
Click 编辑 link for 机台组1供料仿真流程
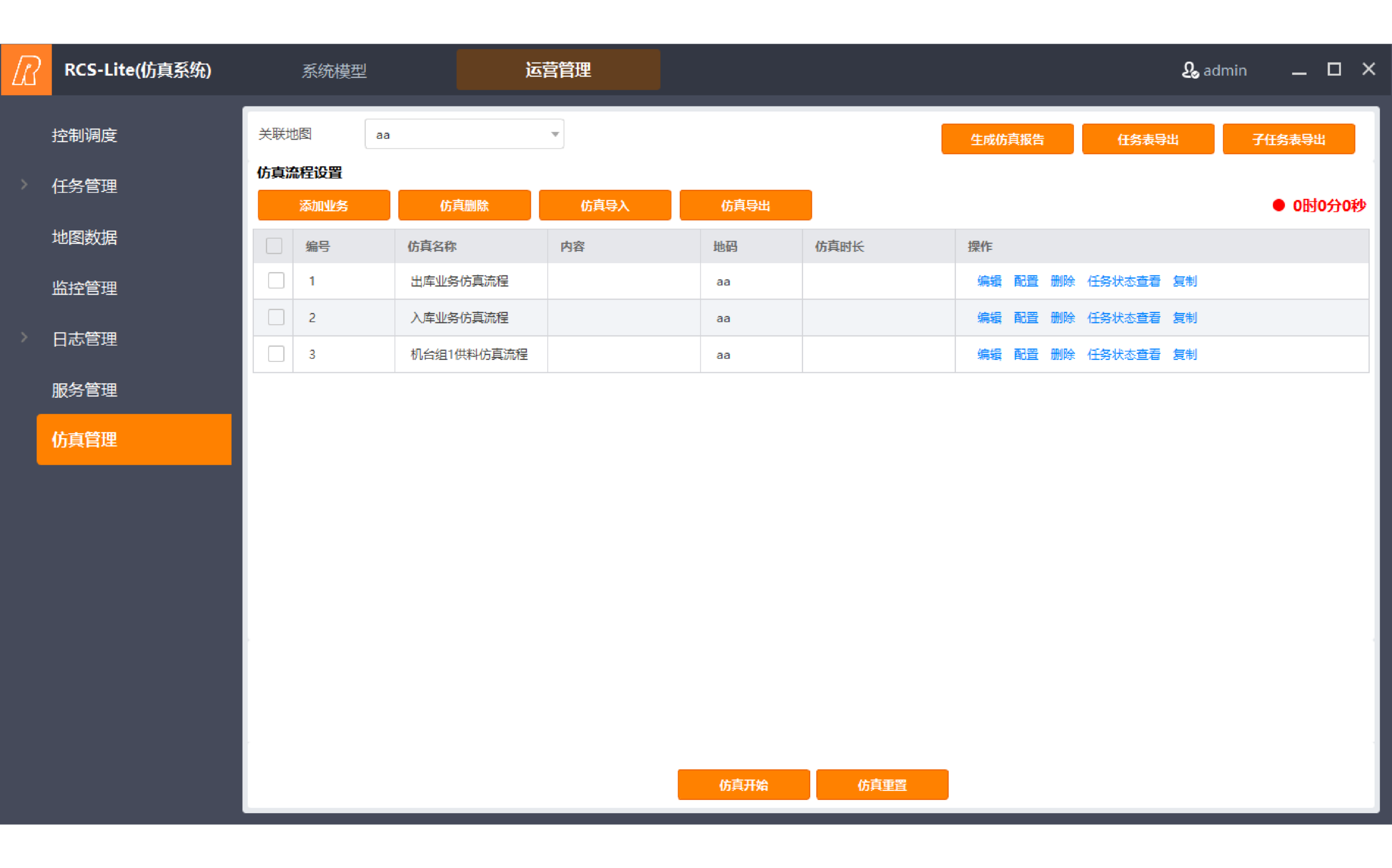(x=989, y=354)
